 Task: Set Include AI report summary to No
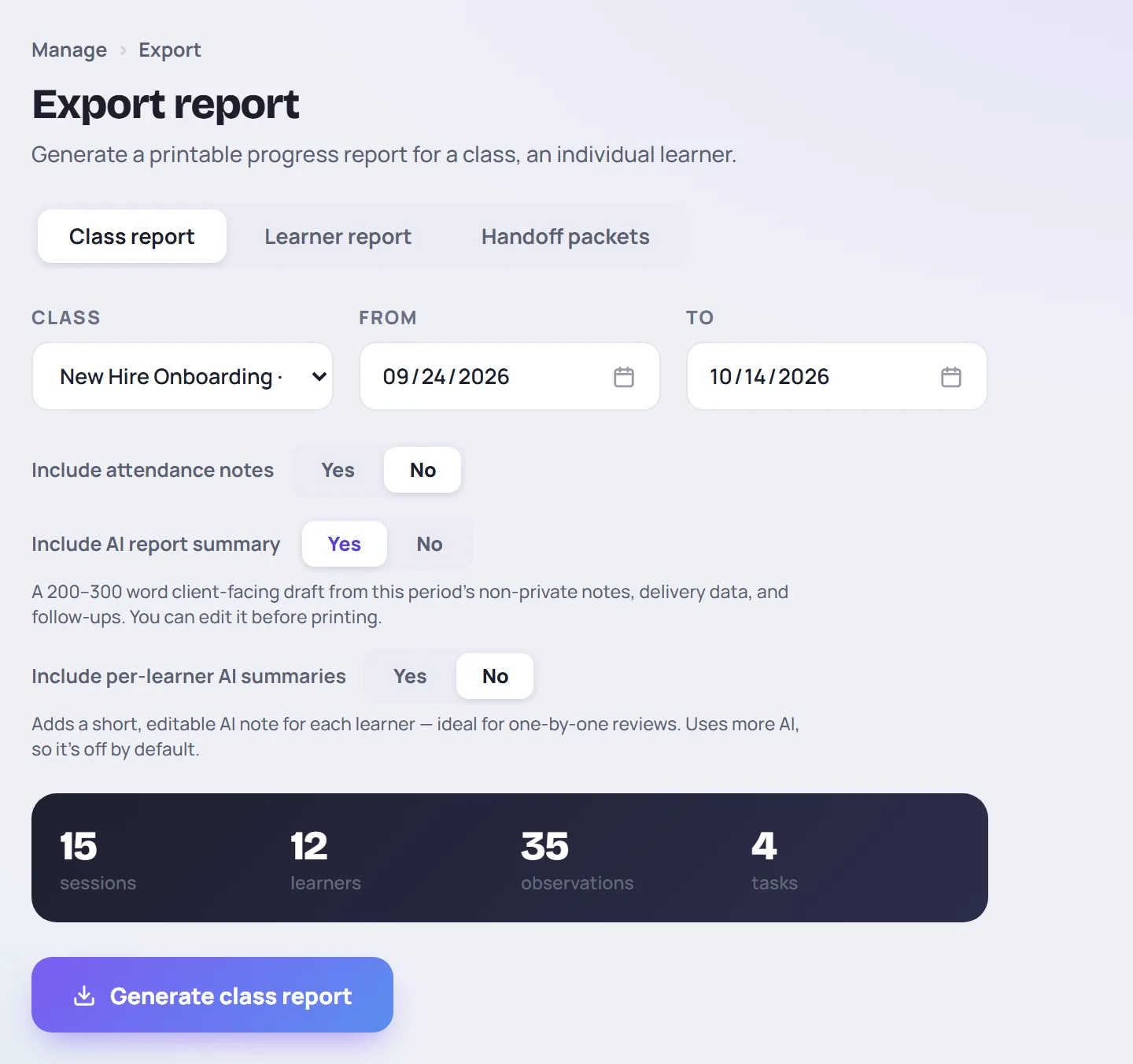coord(430,544)
